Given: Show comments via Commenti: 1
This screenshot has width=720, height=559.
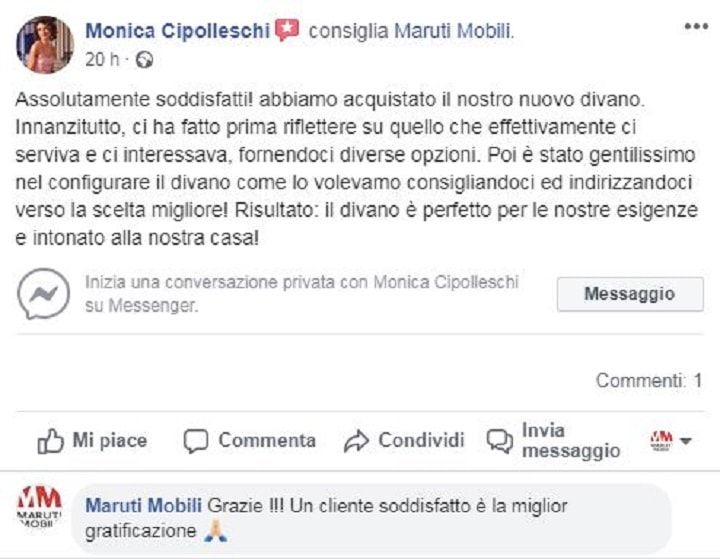Looking at the screenshot, I should (x=648, y=380).
